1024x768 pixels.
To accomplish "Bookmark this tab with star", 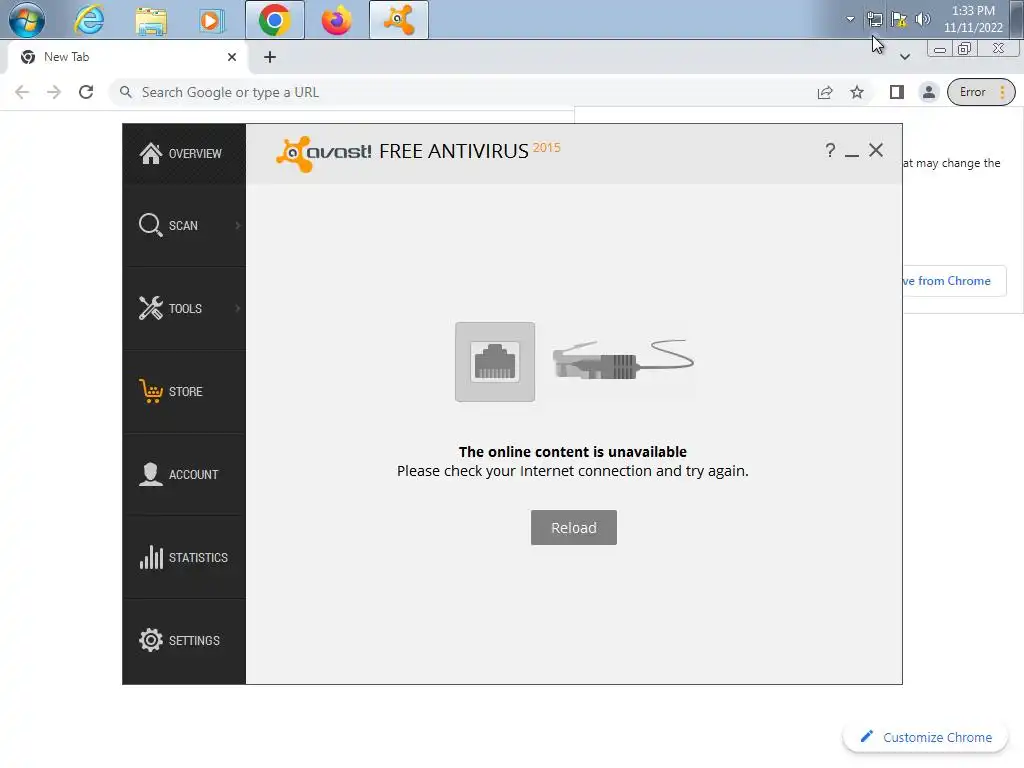I will coord(857,92).
